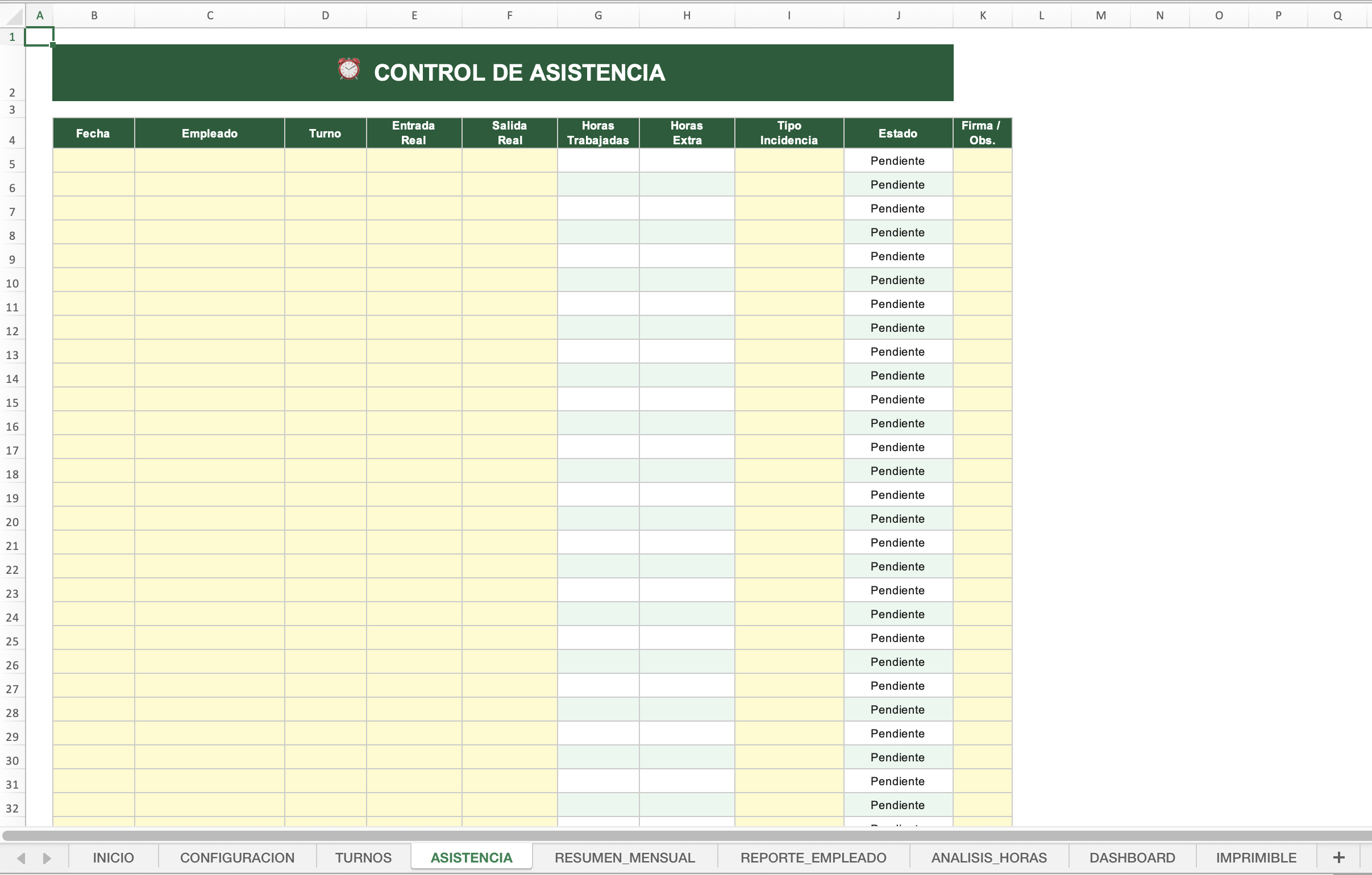
Task: Go to the RESUMEN_MENSUAL sheet tab
Action: [625, 857]
